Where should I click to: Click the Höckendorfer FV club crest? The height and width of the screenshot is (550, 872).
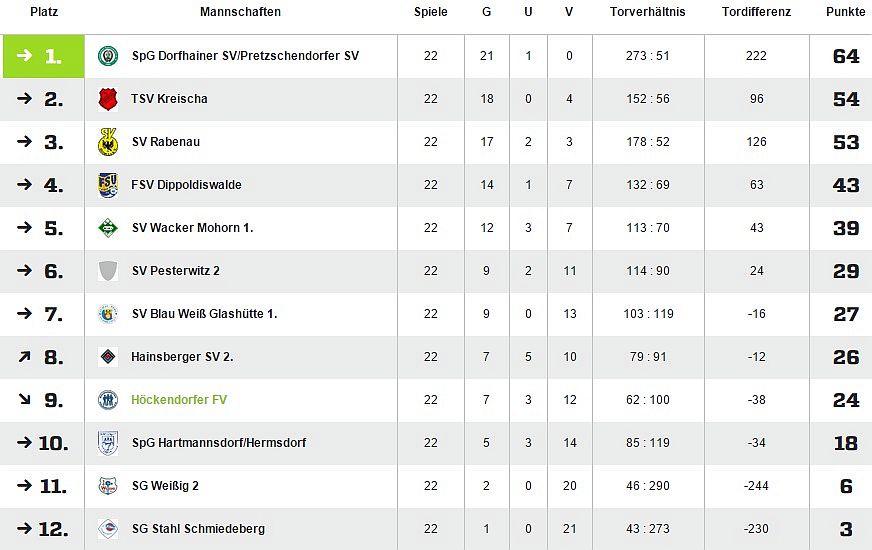point(108,400)
